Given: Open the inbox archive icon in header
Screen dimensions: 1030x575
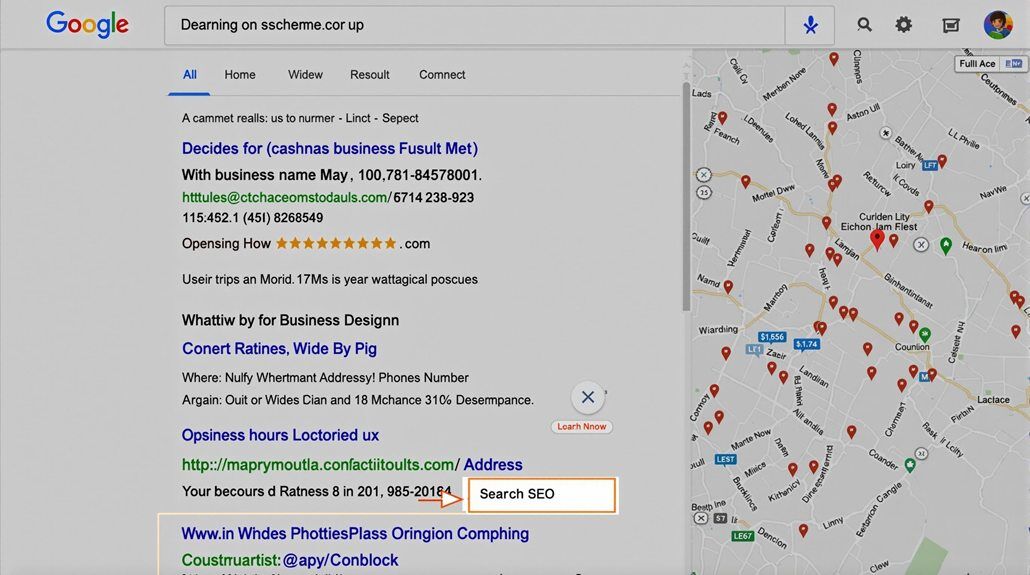Looking at the screenshot, I should click(951, 26).
